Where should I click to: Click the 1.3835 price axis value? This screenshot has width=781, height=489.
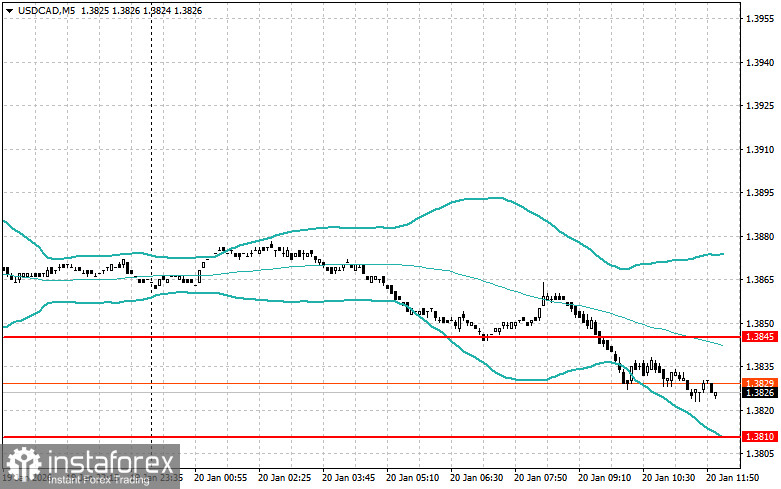pos(760,367)
